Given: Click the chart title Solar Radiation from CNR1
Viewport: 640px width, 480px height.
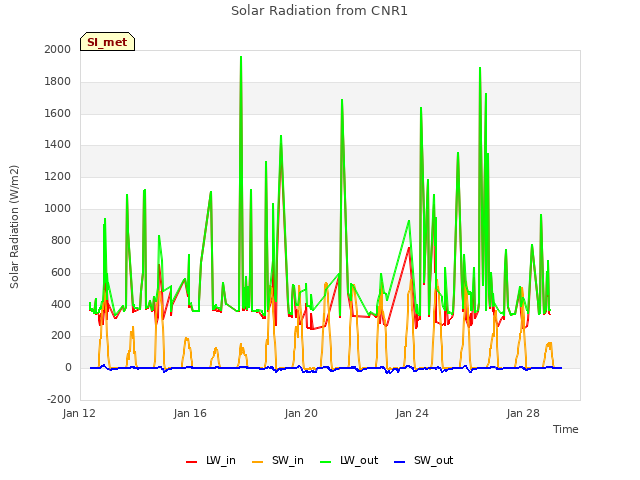Looking at the screenshot, I should point(319,11).
